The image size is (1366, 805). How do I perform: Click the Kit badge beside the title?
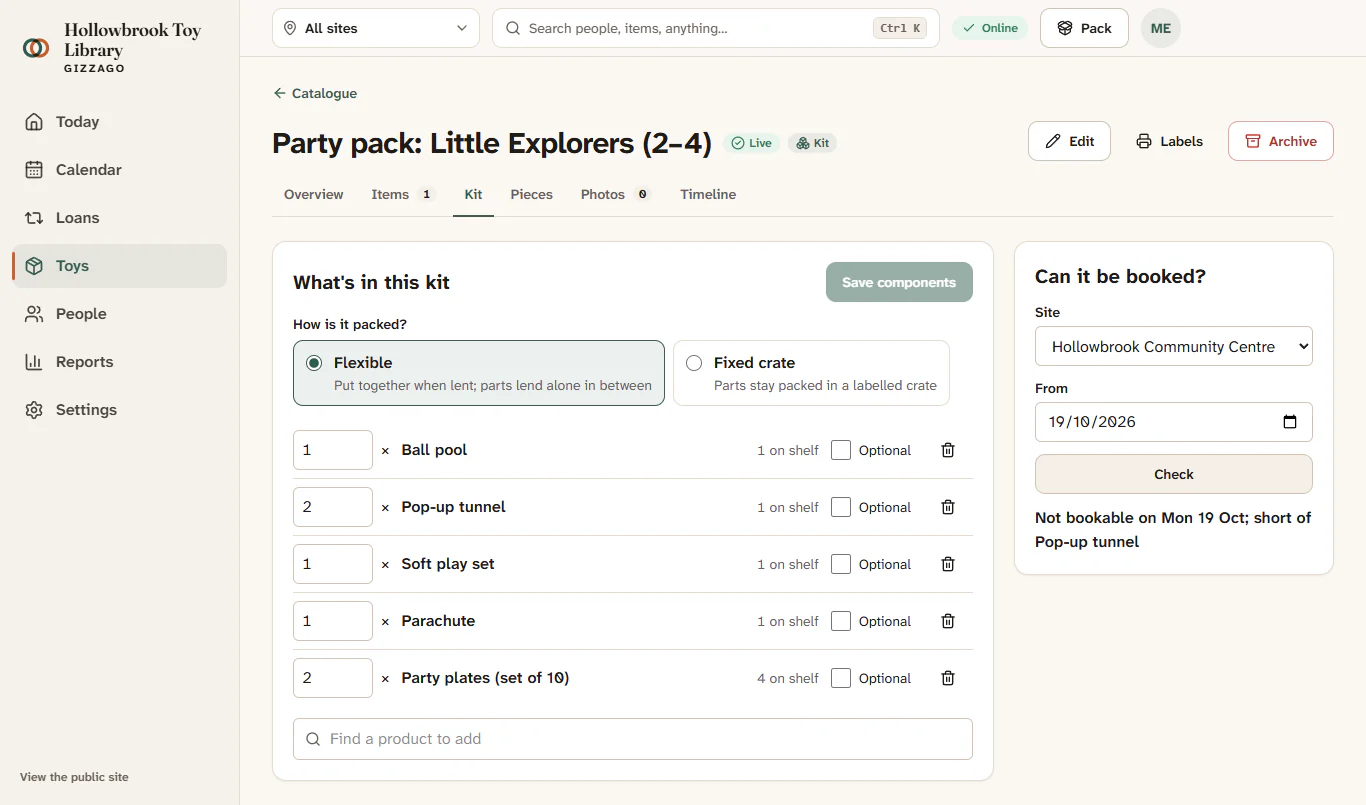(812, 143)
